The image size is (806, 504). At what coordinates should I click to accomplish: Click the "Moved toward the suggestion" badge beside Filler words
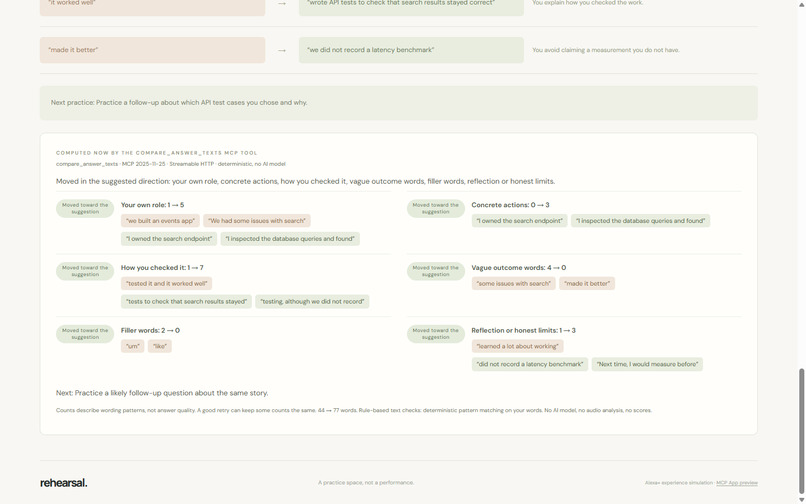pos(85,334)
